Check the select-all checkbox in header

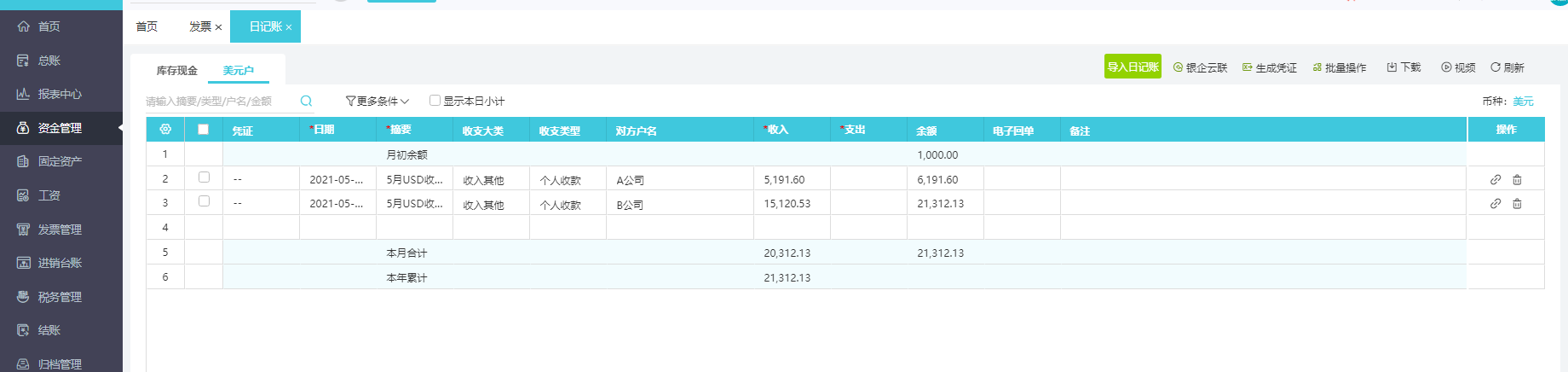[x=203, y=130]
